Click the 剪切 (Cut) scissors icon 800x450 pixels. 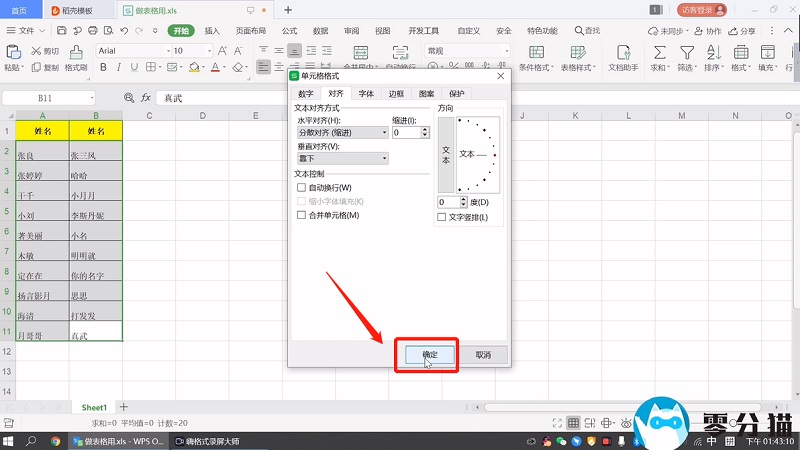[x=37, y=50]
